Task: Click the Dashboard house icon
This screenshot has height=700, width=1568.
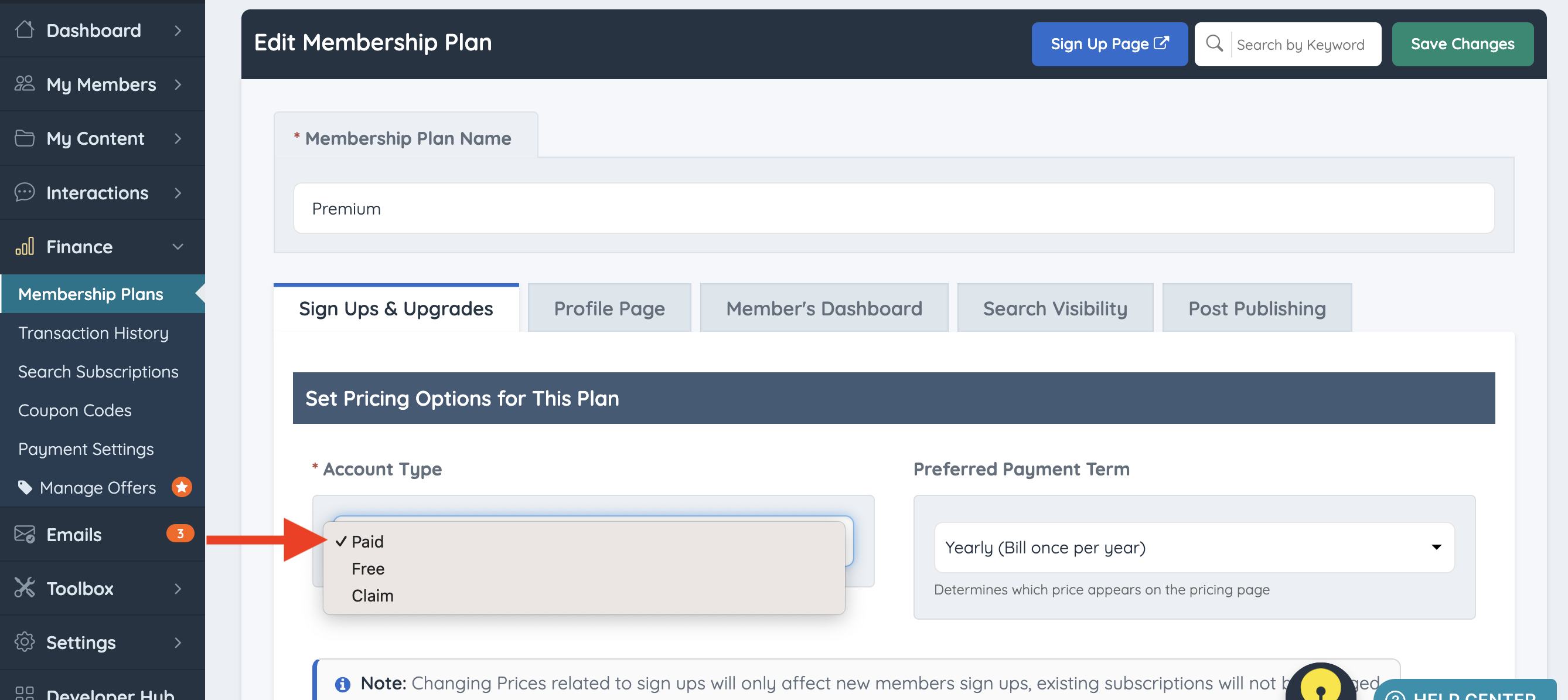Action: click(x=25, y=29)
